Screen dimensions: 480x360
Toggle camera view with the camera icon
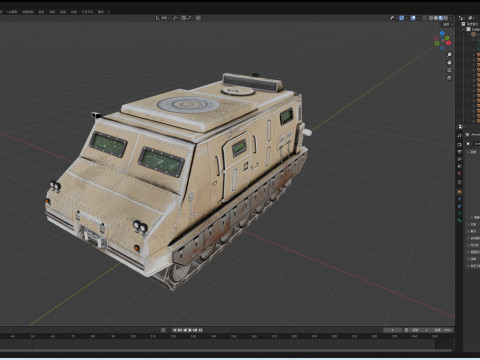coord(449,70)
